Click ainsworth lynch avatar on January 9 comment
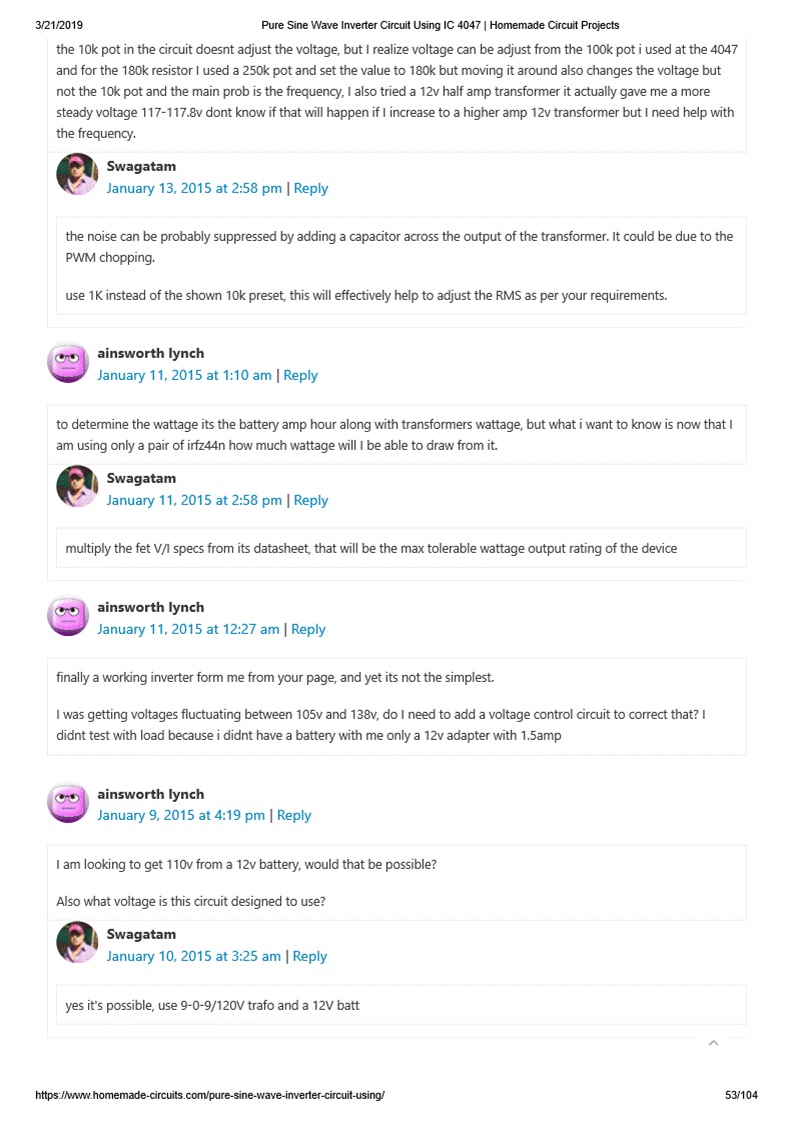 pyautogui.click(x=68, y=802)
